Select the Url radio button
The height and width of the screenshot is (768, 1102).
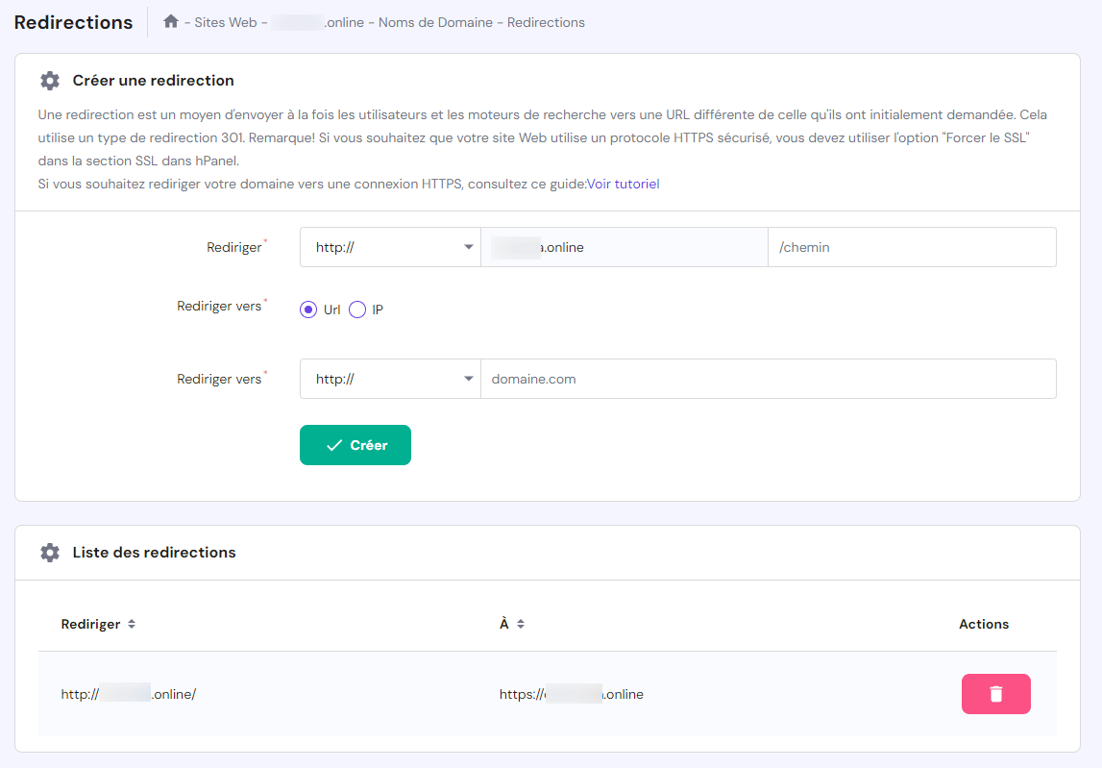click(308, 309)
